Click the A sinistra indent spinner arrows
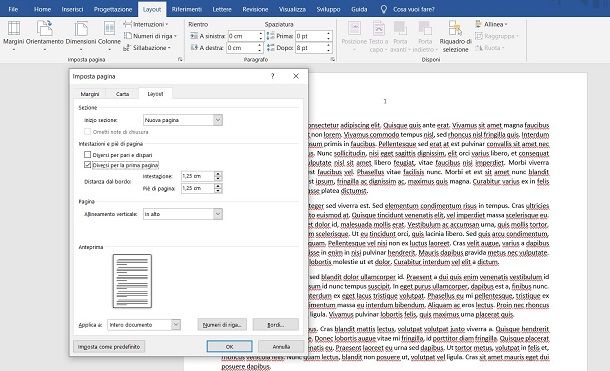Image resolution: width=610 pixels, height=371 pixels. pyautogui.click(x=261, y=36)
